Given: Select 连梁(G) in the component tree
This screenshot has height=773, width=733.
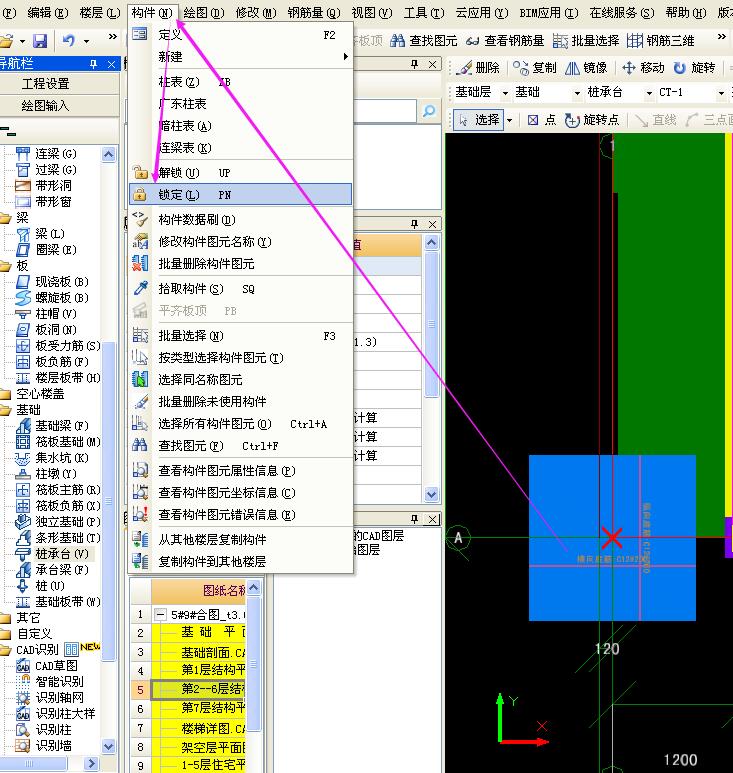Looking at the screenshot, I should [55, 154].
